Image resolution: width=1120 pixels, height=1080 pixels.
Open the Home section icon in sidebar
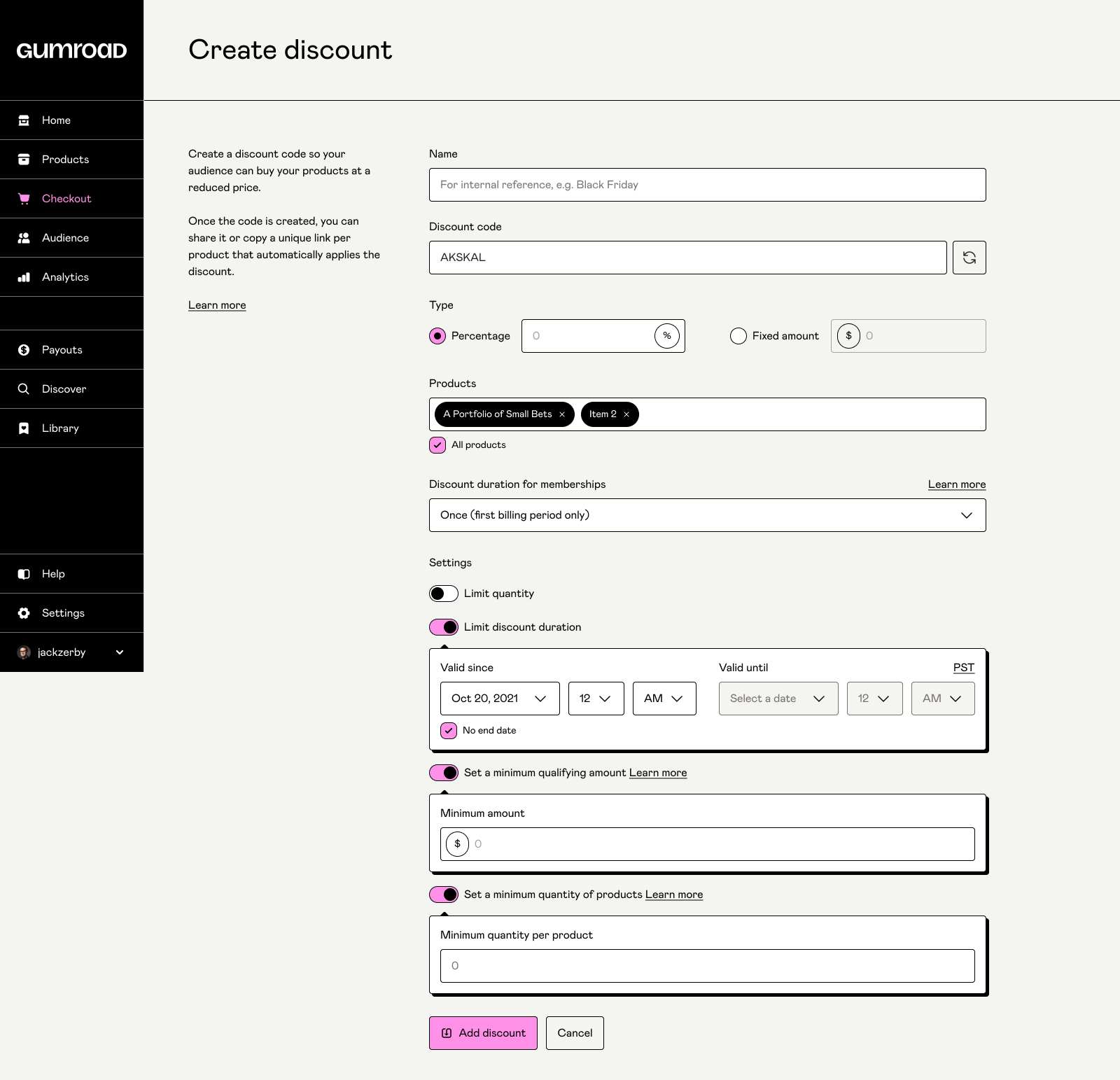pyautogui.click(x=24, y=120)
